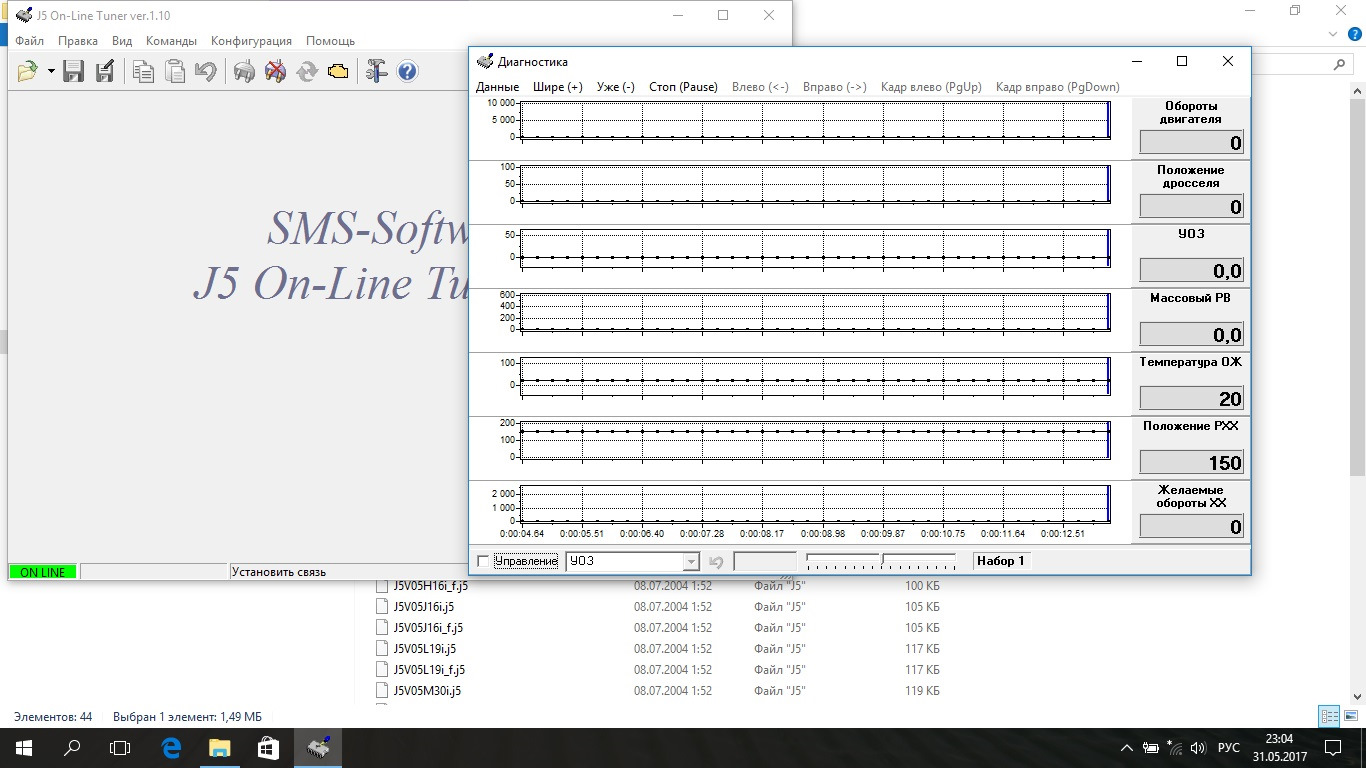
Task: Open Task View on the taskbar
Action: click(x=120, y=747)
